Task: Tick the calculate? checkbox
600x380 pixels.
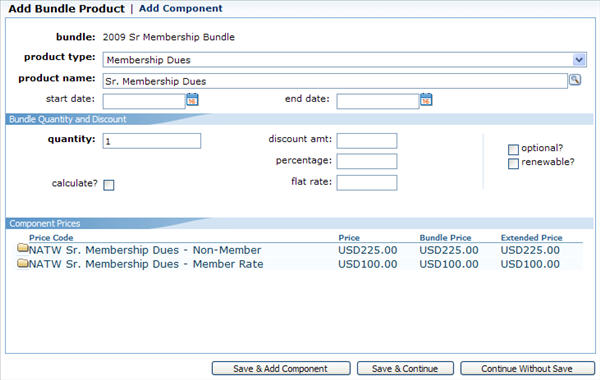Action: [x=109, y=185]
